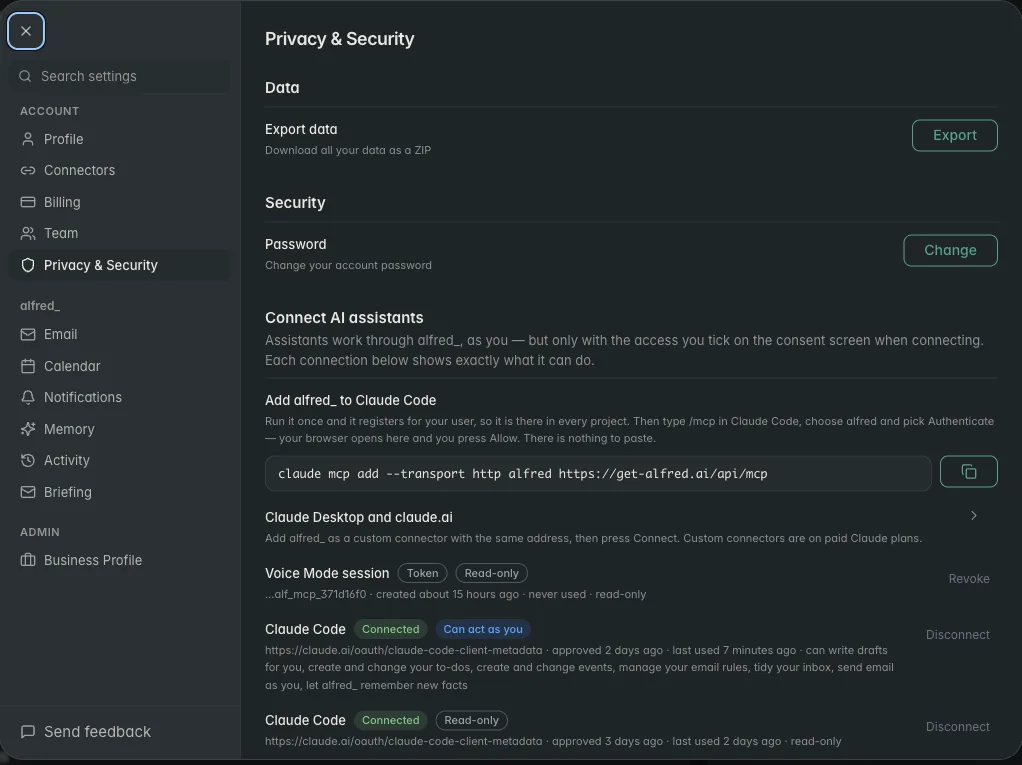
Task: Open Activity settings label
Action: tap(66, 460)
